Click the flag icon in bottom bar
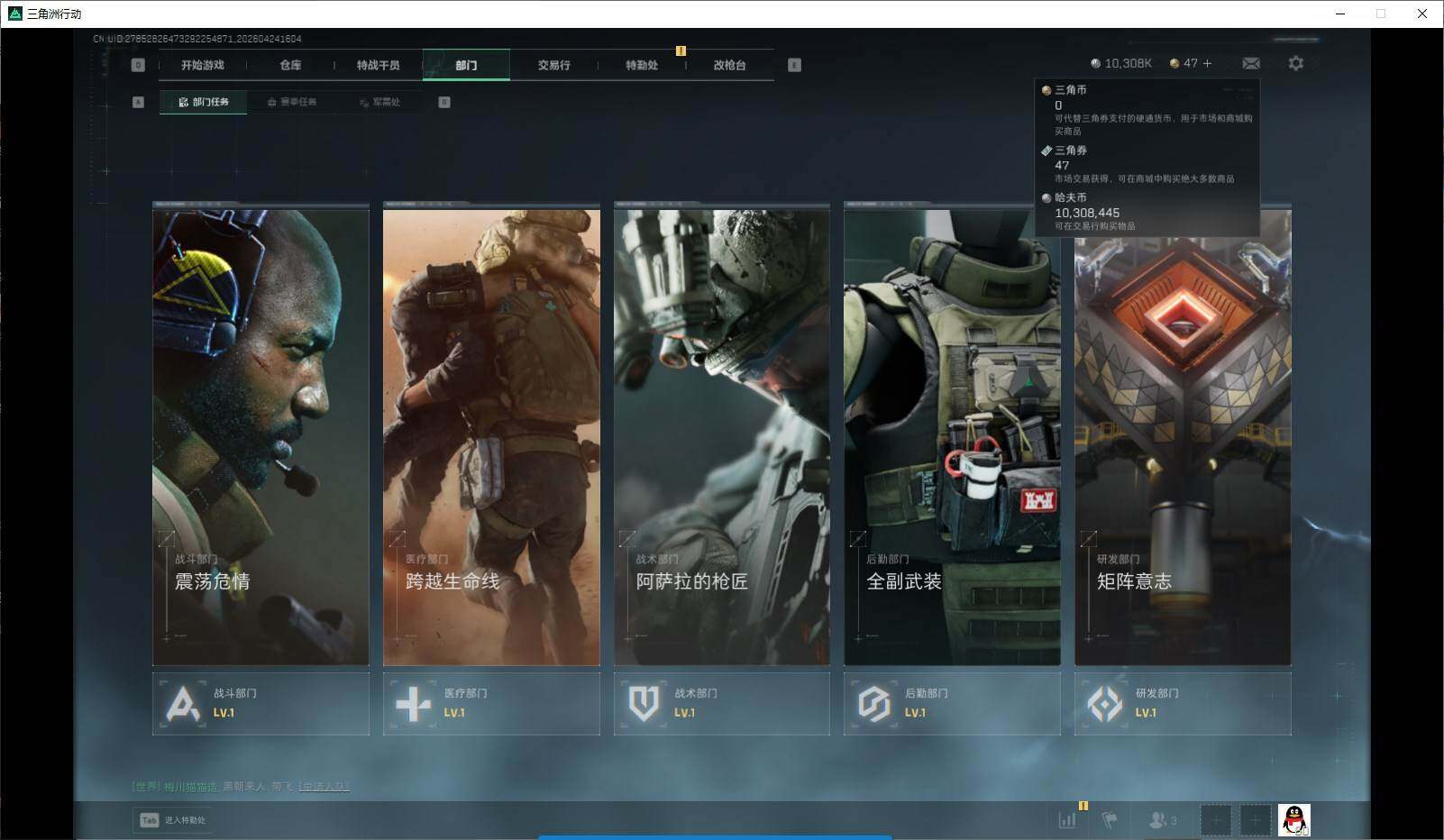Image resolution: width=1444 pixels, height=840 pixels. pyautogui.click(x=1110, y=820)
